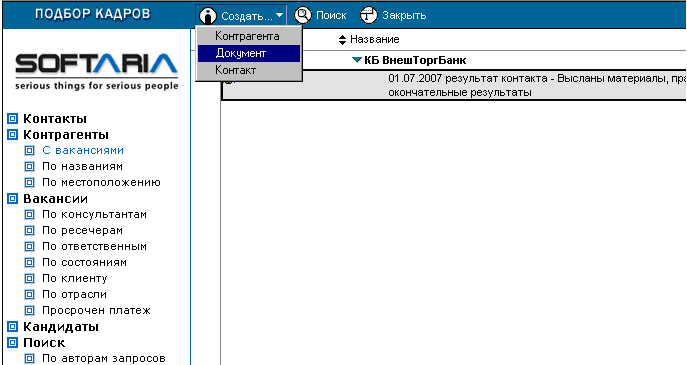This screenshot has height=365, width=687.
Task: Select По ресечерам view
Action: pyautogui.click(x=82, y=230)
